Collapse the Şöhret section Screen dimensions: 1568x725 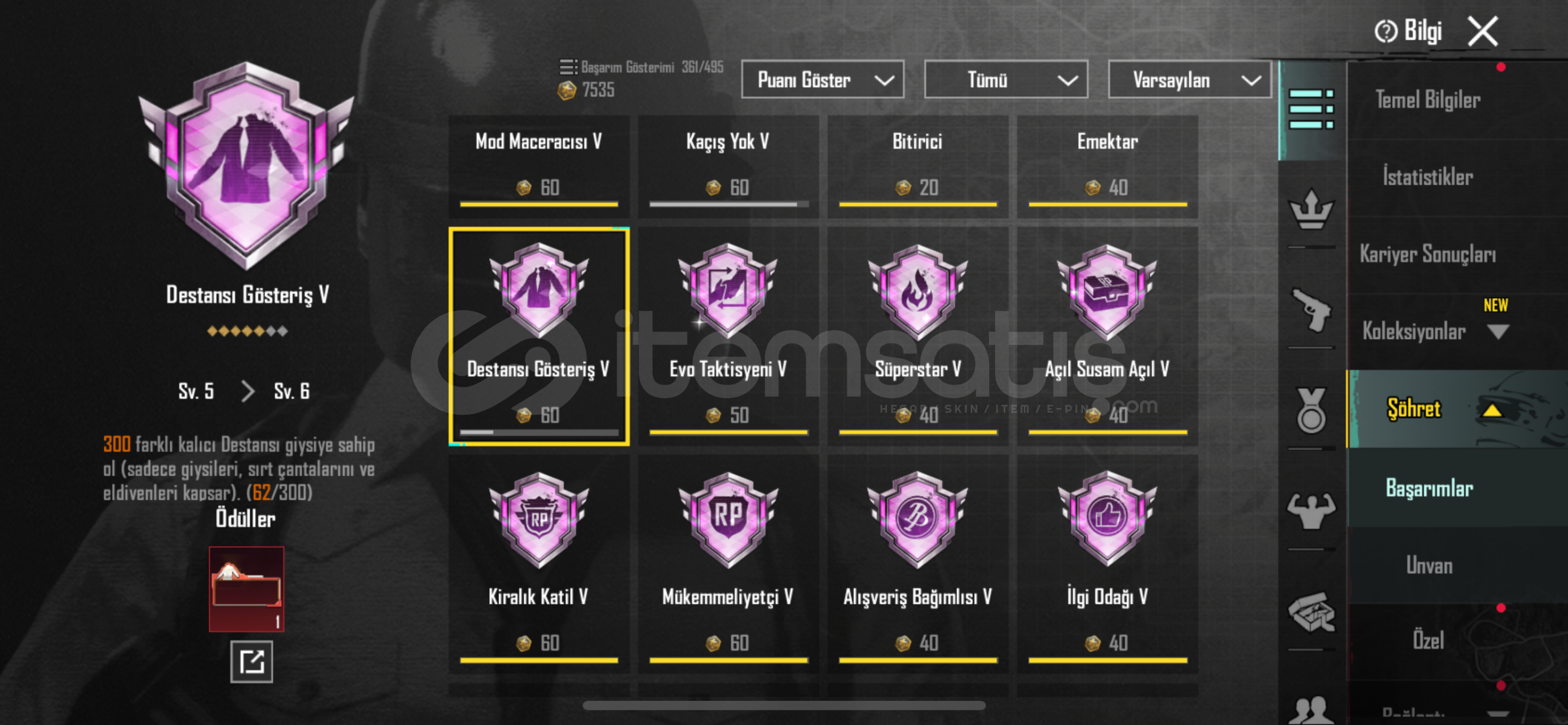point(1491,409)
